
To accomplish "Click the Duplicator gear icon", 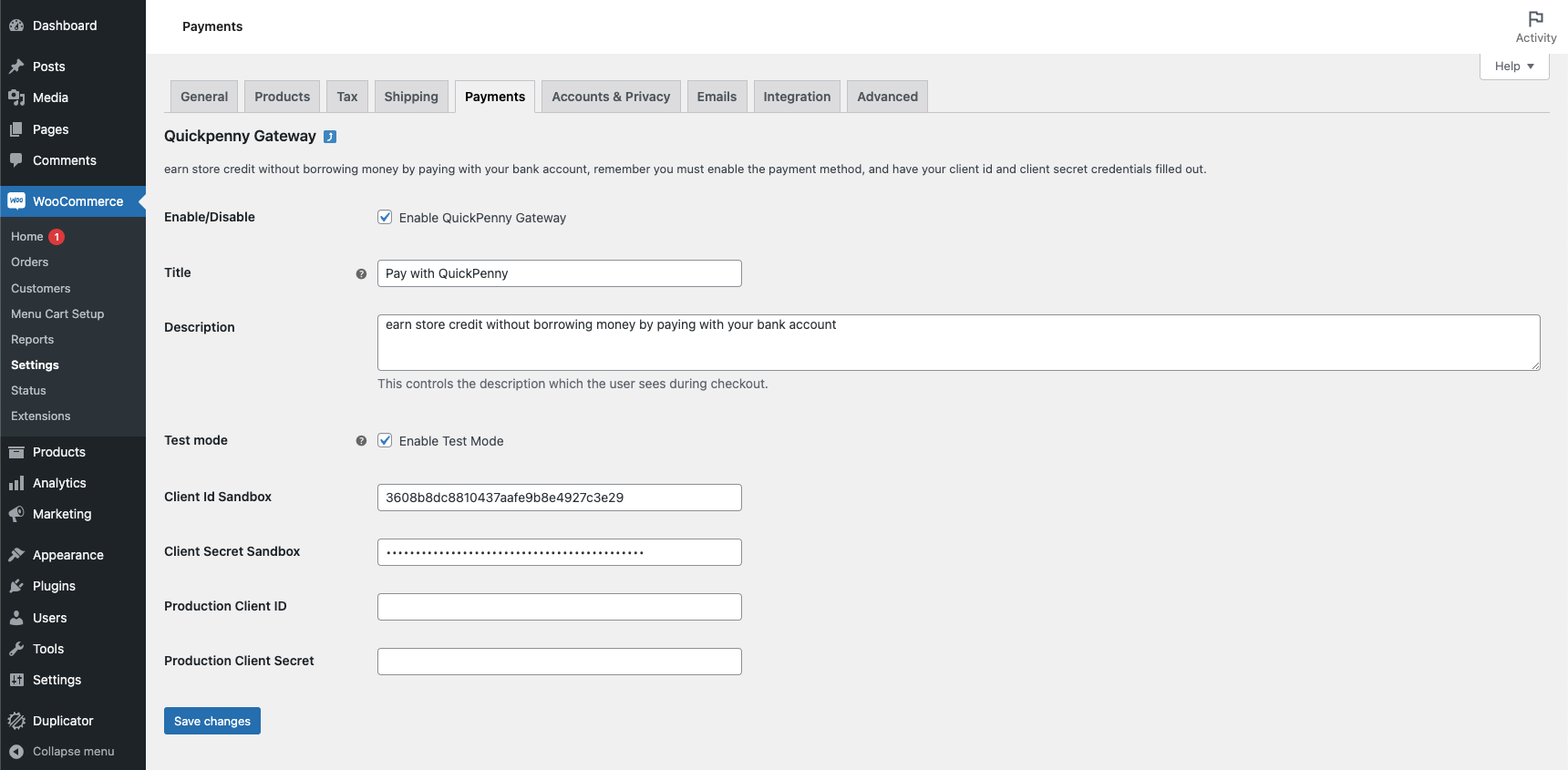I will (16, 721).
